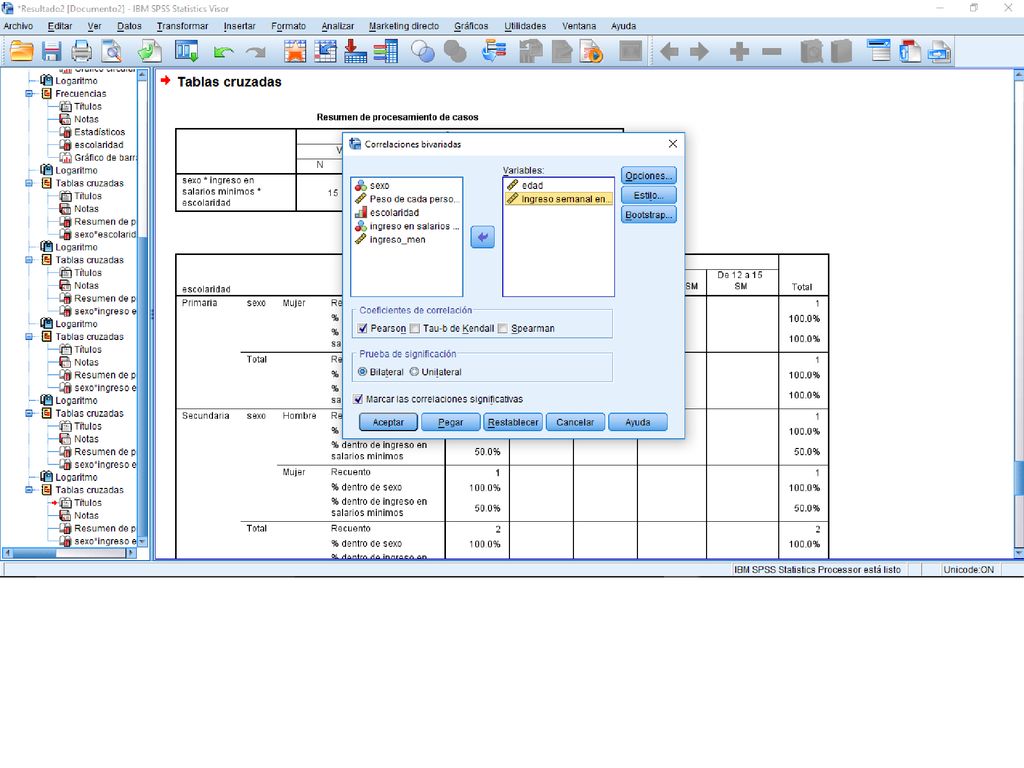
Task: Click the green Undo arrow icon
Action: pyautogui.click(x=224, y=52)
